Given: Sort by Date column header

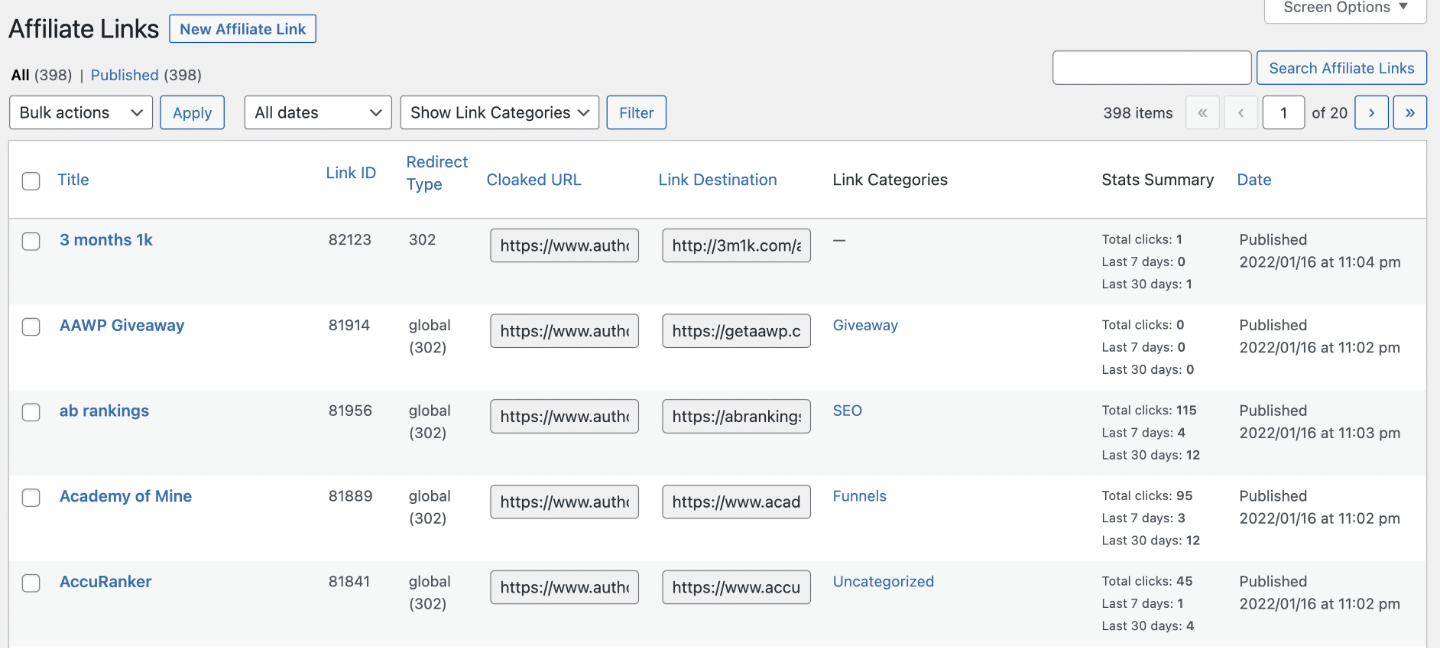Looking at the screenshot, I should (x=1254, y=180).
